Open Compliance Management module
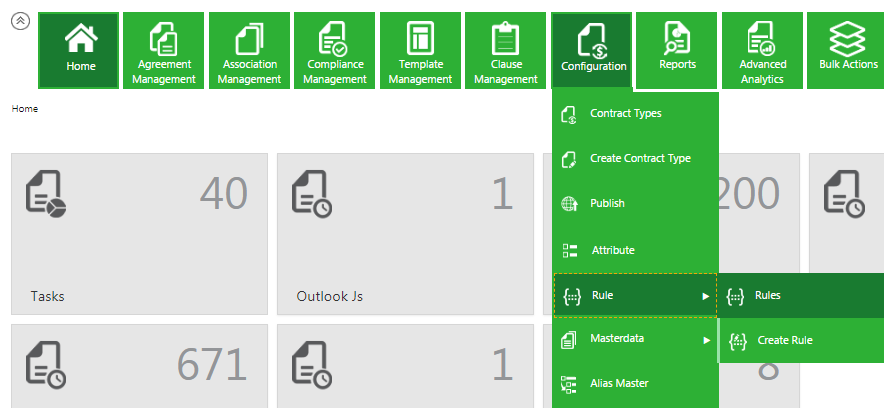 click(x=335, y=50)
